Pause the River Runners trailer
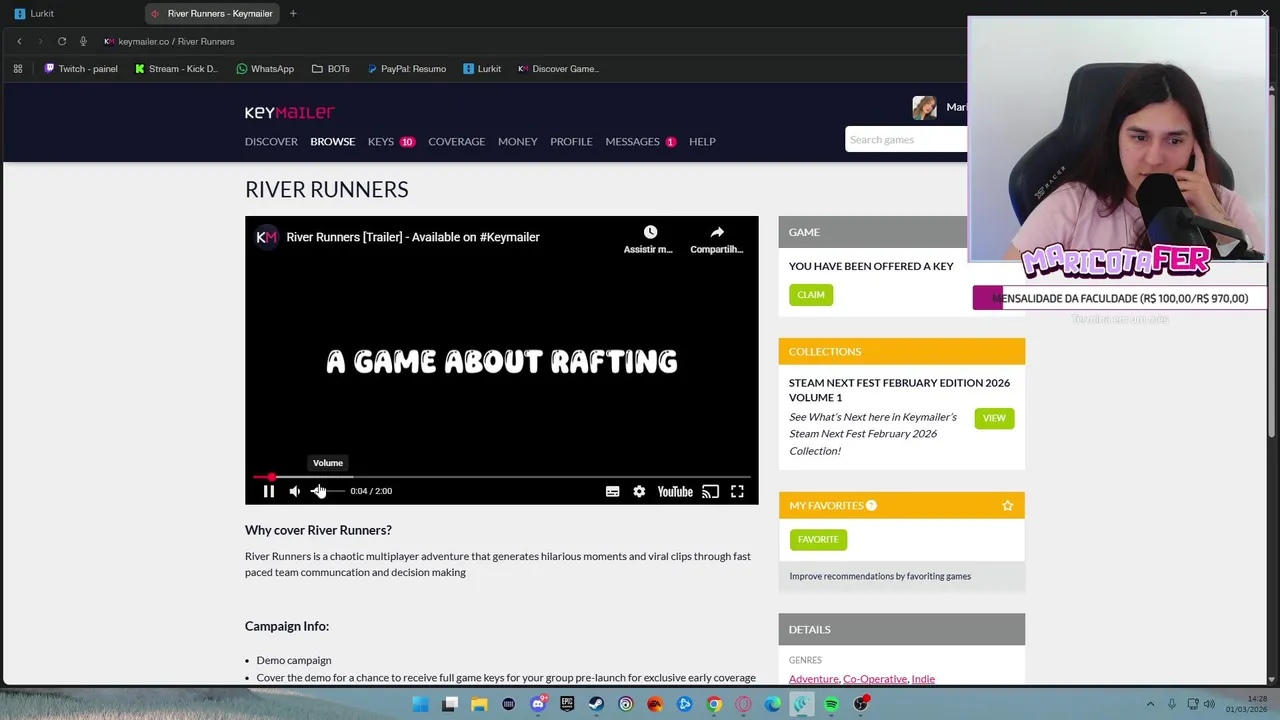 tap(269, 491)
